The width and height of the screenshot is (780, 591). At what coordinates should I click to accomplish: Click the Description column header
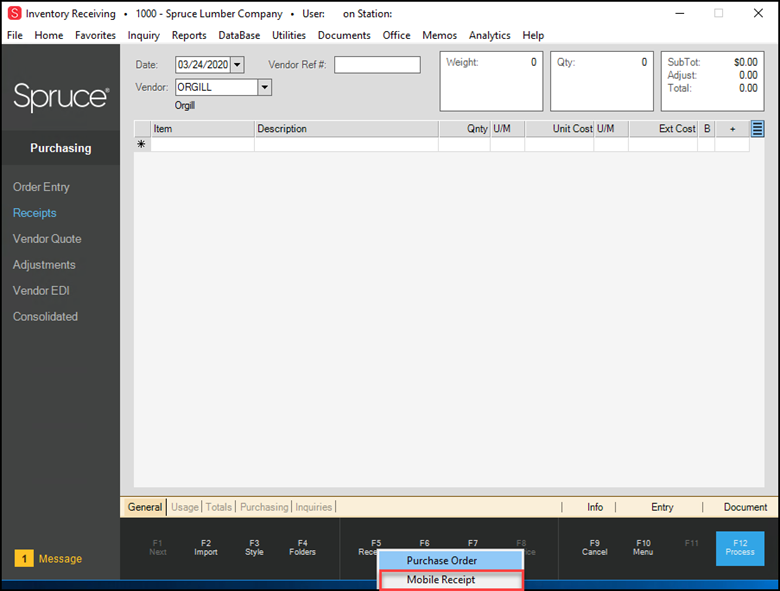point(346,129)
